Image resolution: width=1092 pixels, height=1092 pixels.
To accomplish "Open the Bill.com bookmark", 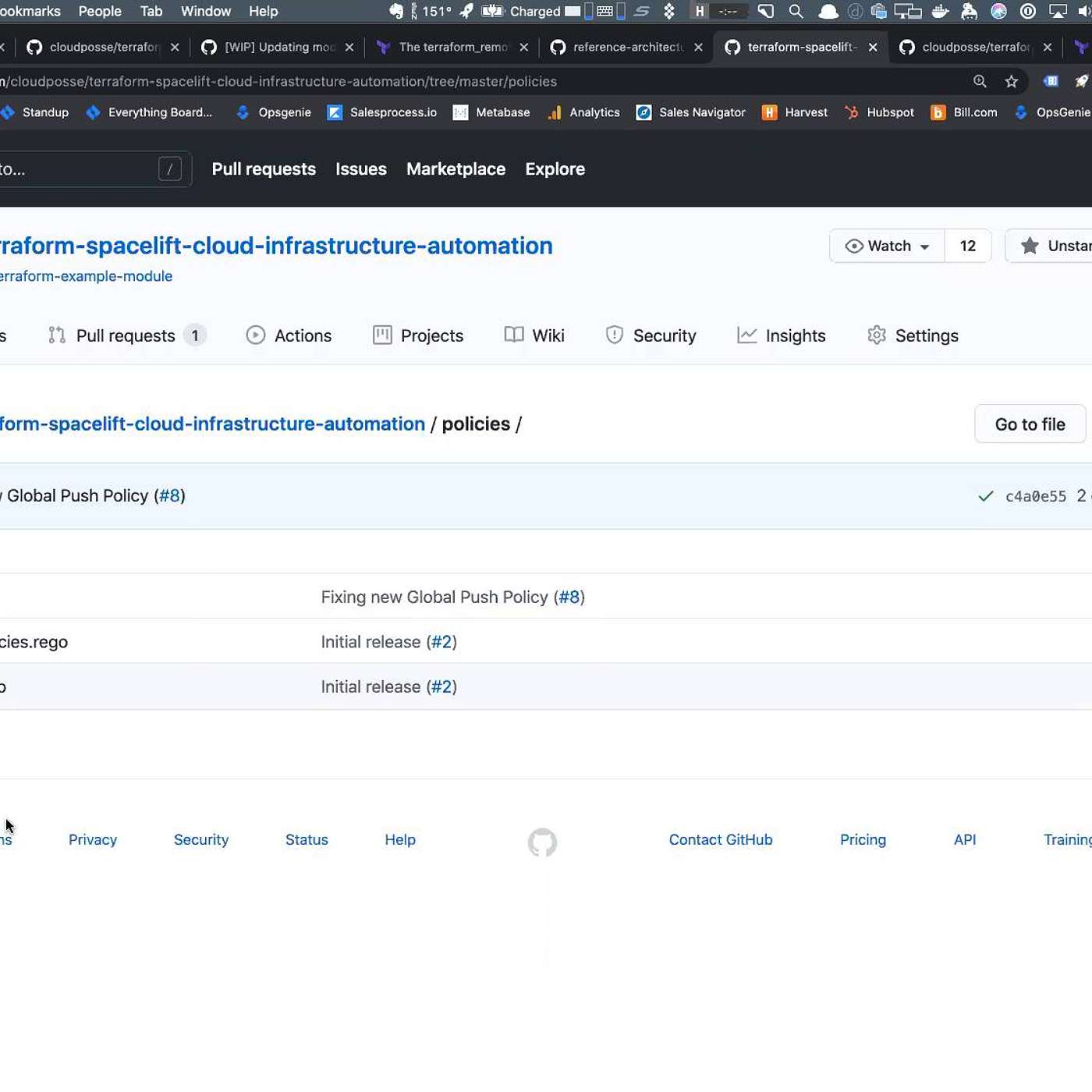I will 964,112.
